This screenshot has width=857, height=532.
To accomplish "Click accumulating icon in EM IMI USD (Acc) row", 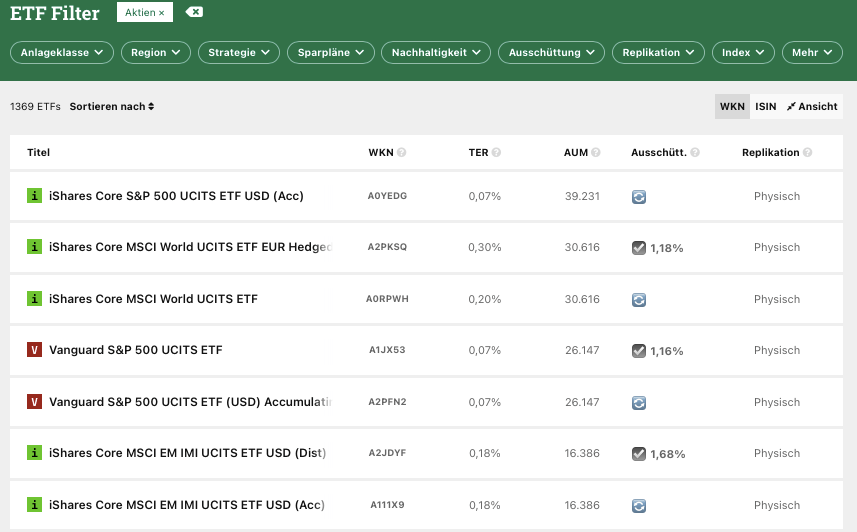I will [x=639, y=506].
